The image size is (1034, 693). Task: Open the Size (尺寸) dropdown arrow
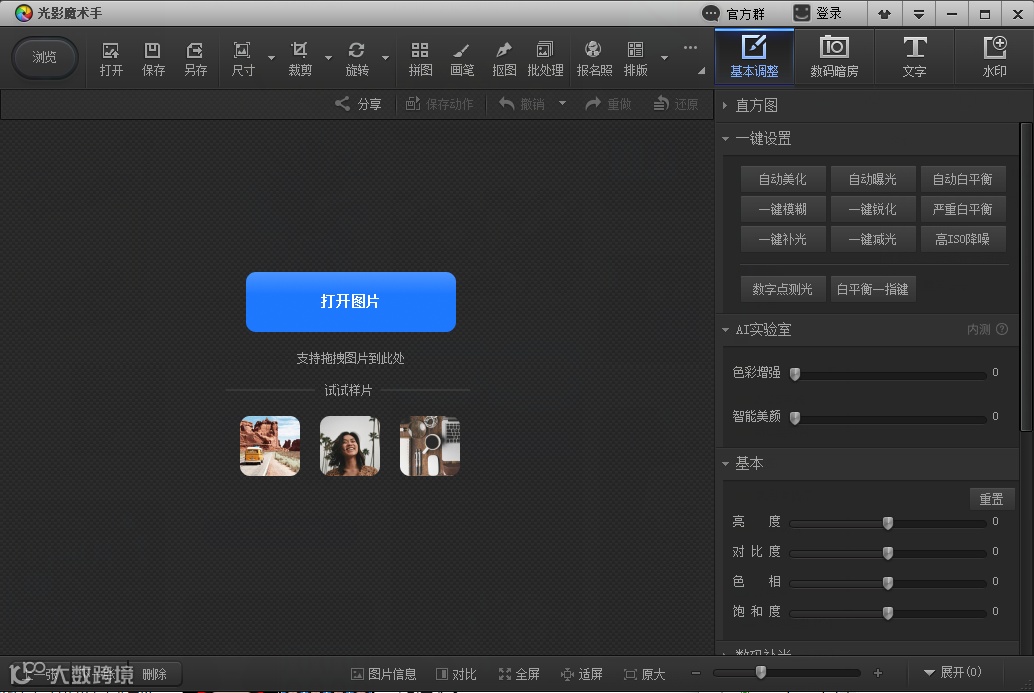[271, 58]
